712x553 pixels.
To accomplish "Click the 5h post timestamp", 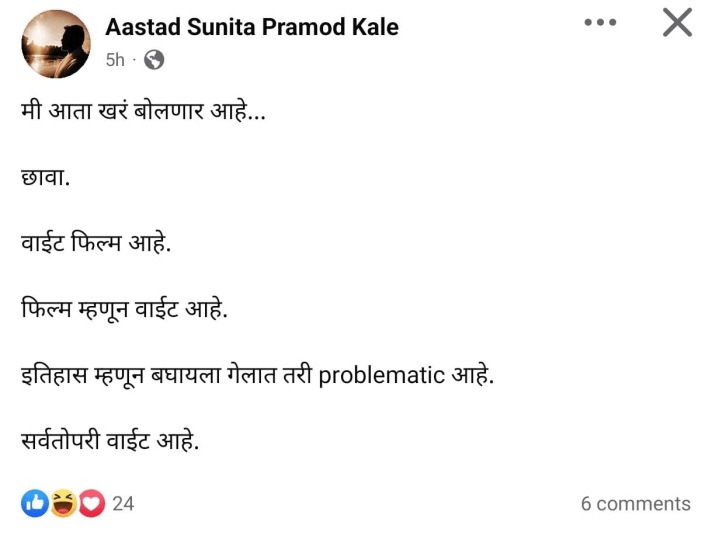I will (115, 60).
